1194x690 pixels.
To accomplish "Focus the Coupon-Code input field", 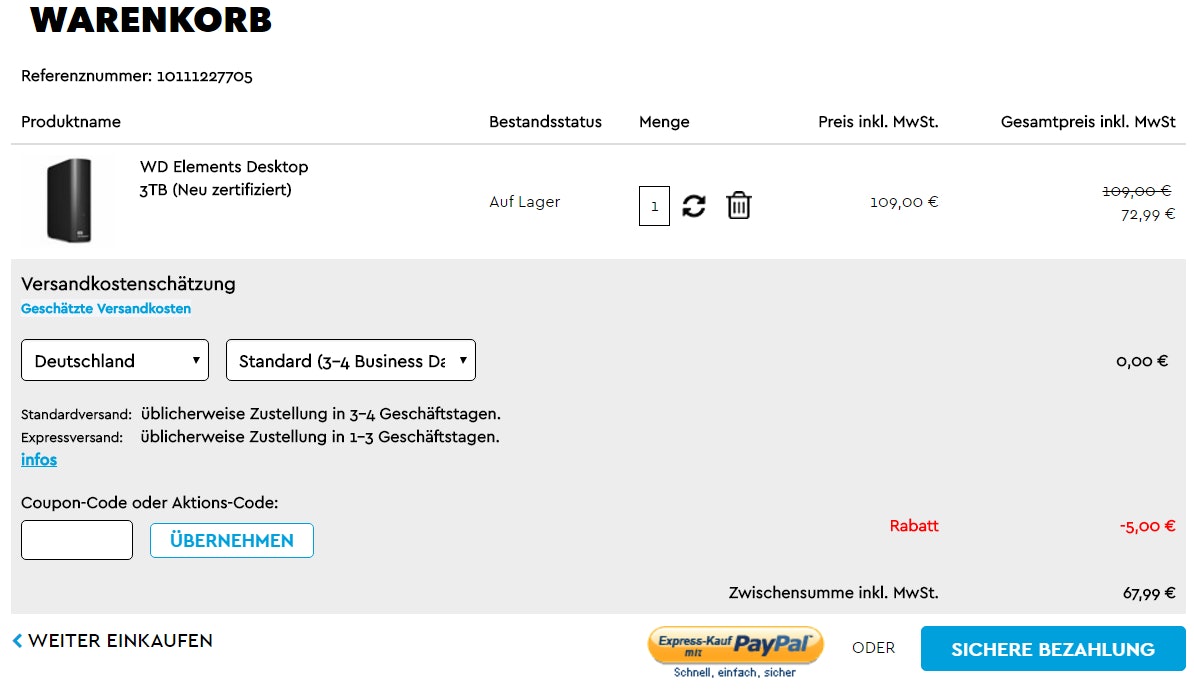I will click(77, 540).
